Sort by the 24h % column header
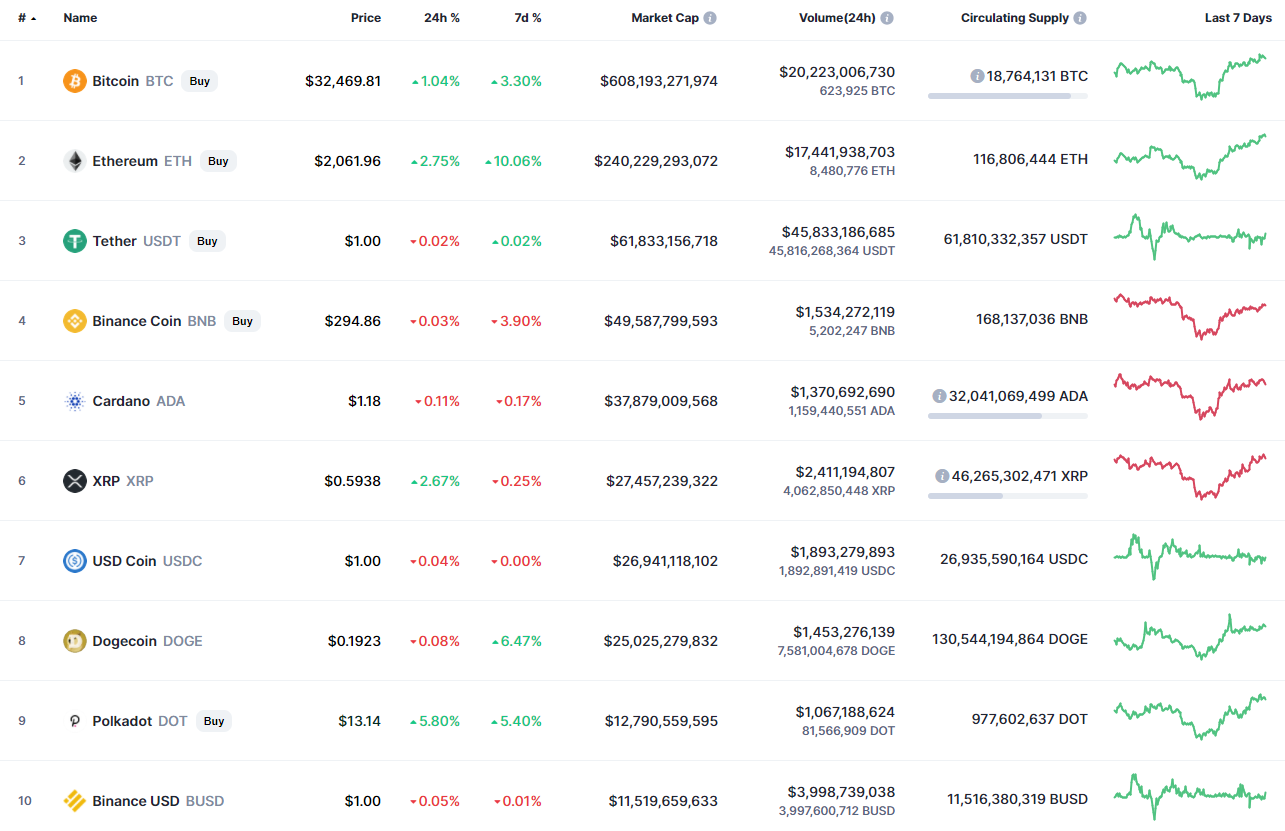1285x831 pixels. click(441, 18)
